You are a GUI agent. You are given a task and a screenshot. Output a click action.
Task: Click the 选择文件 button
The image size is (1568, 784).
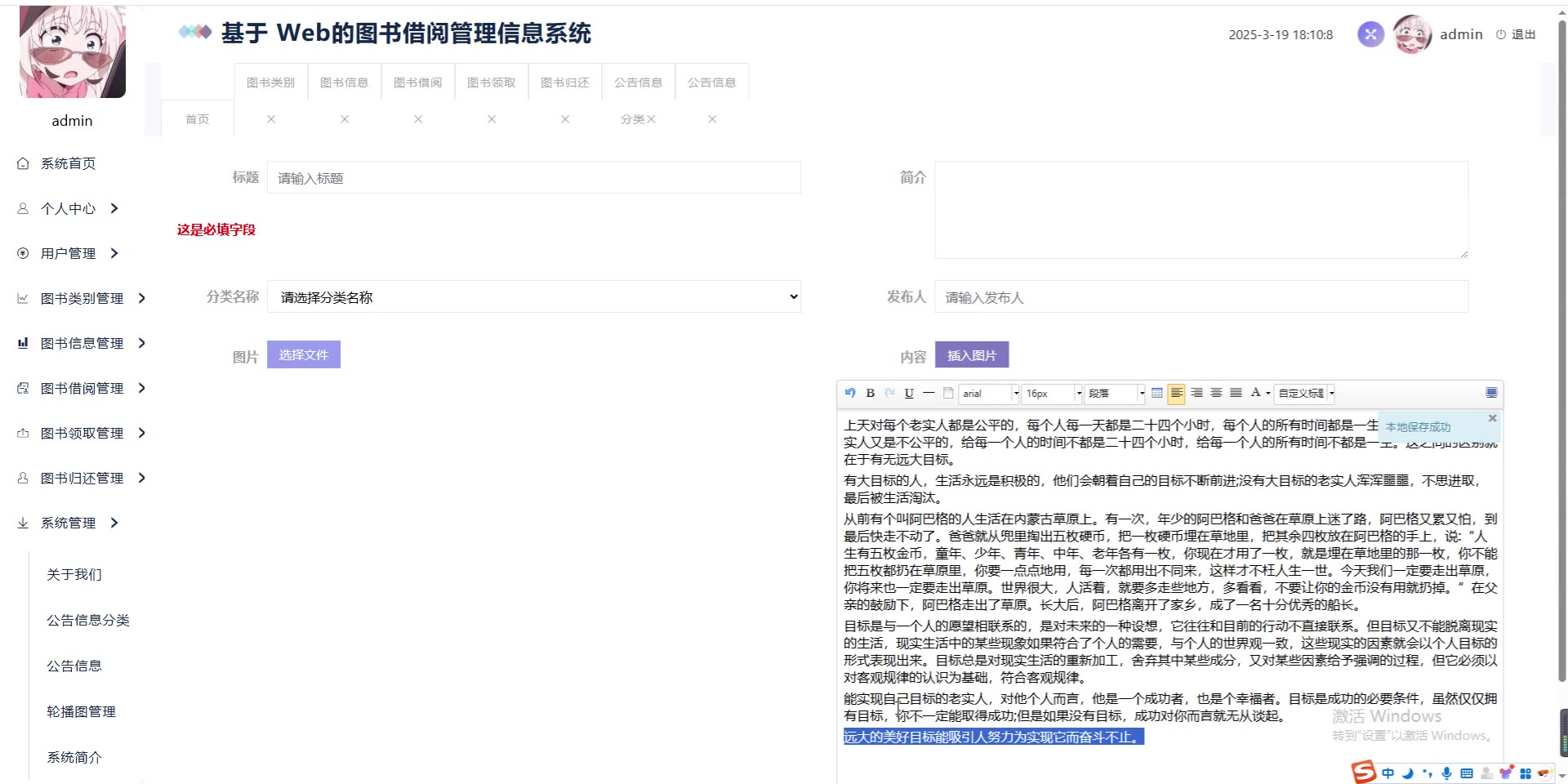pos(303,354)
